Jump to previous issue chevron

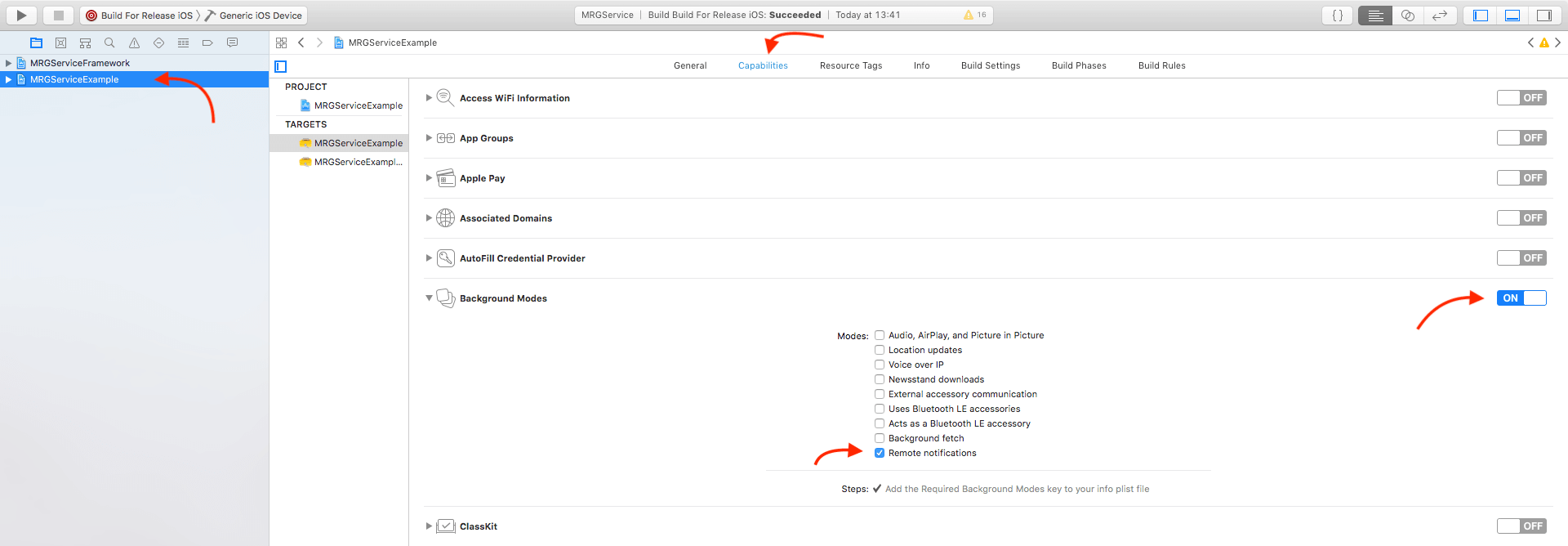click(x=1530, y=43)
